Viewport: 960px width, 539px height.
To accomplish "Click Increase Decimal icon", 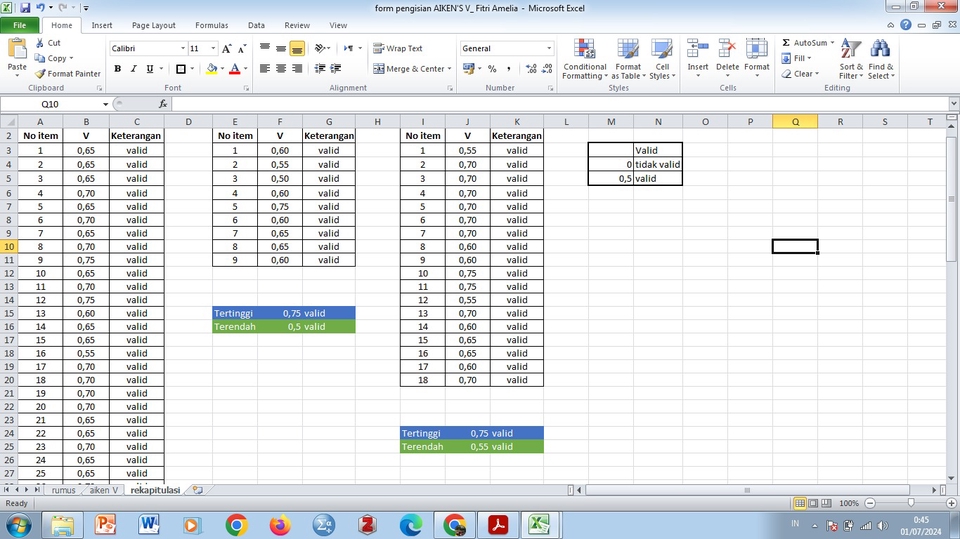I will [531, 69].
